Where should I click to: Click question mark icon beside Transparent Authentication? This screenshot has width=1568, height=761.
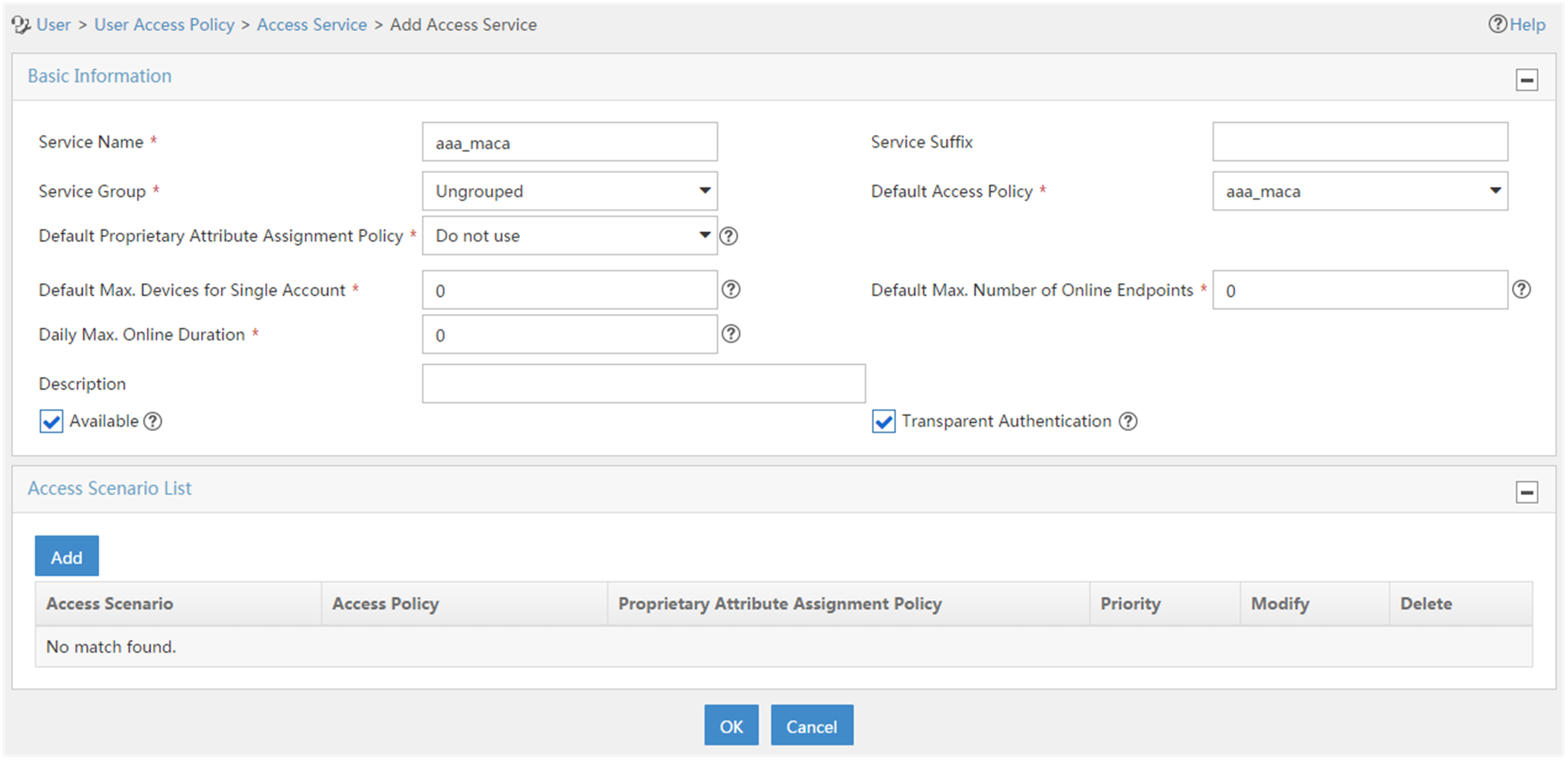pyautogui.click(x=1129, y=421)
